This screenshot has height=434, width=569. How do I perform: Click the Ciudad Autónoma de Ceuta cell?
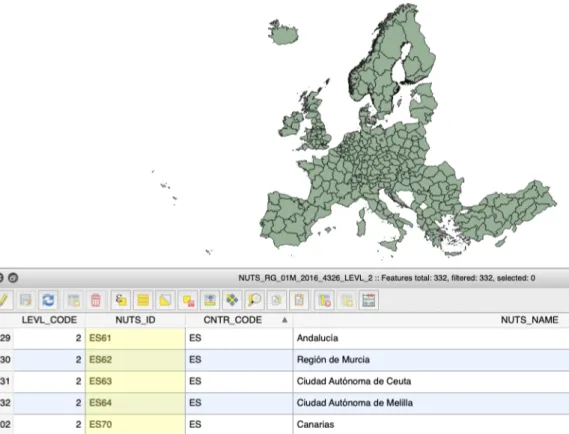tap(431, 381)
